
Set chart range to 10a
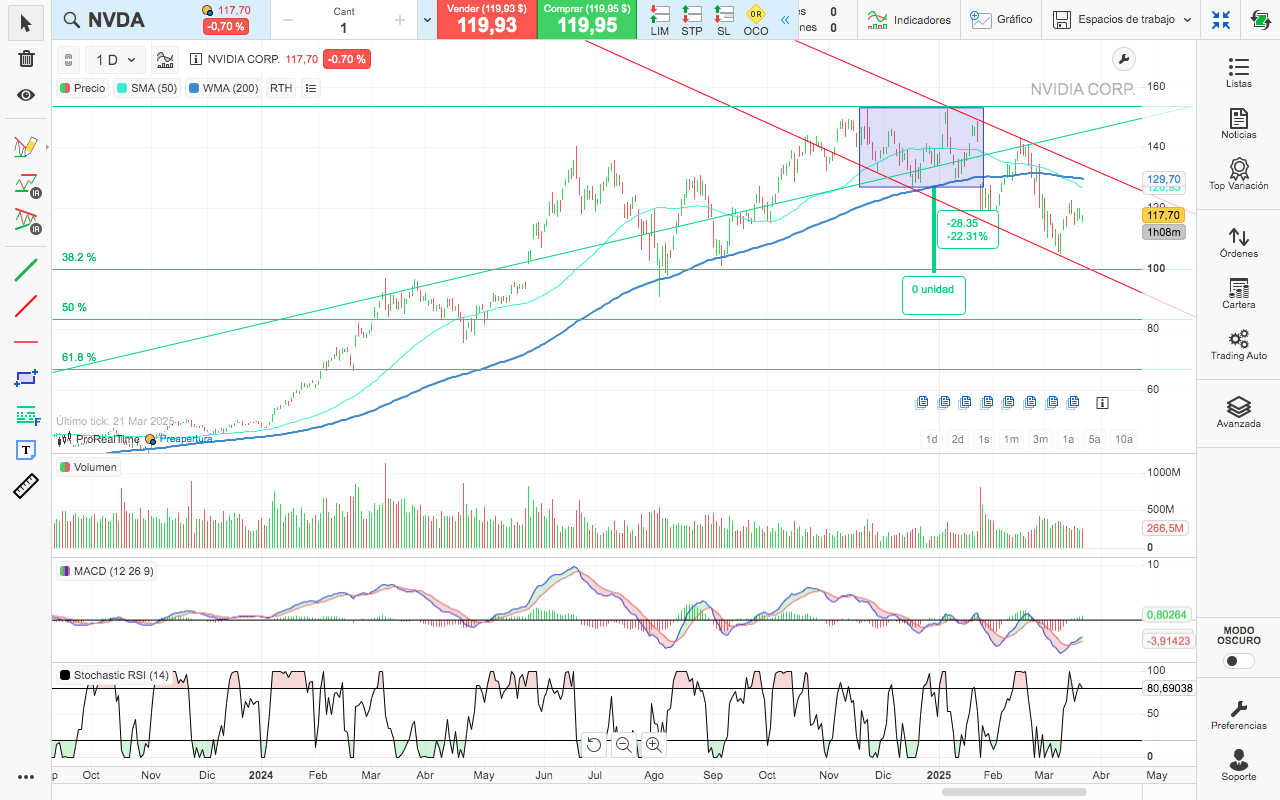(1124, 439)
